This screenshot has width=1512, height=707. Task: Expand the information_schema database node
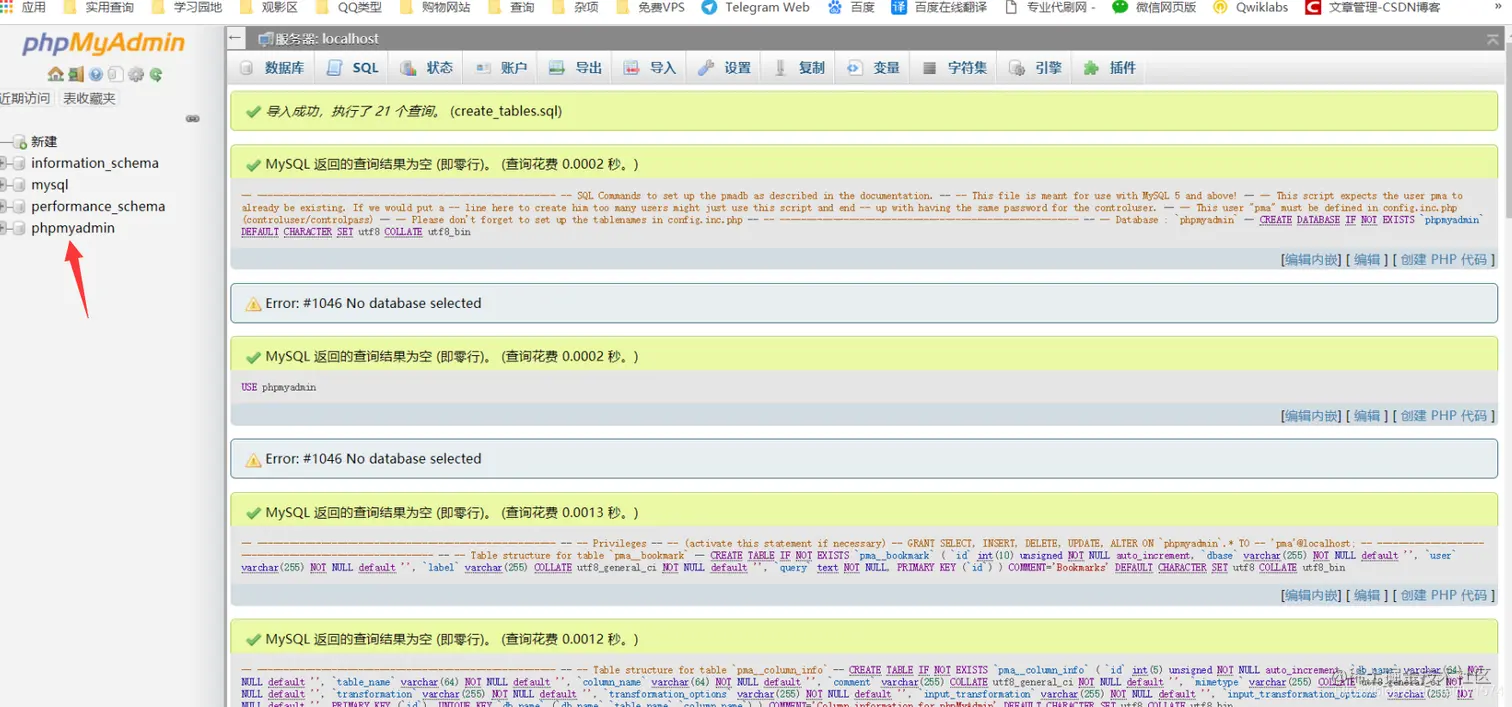tap(4, 163)
